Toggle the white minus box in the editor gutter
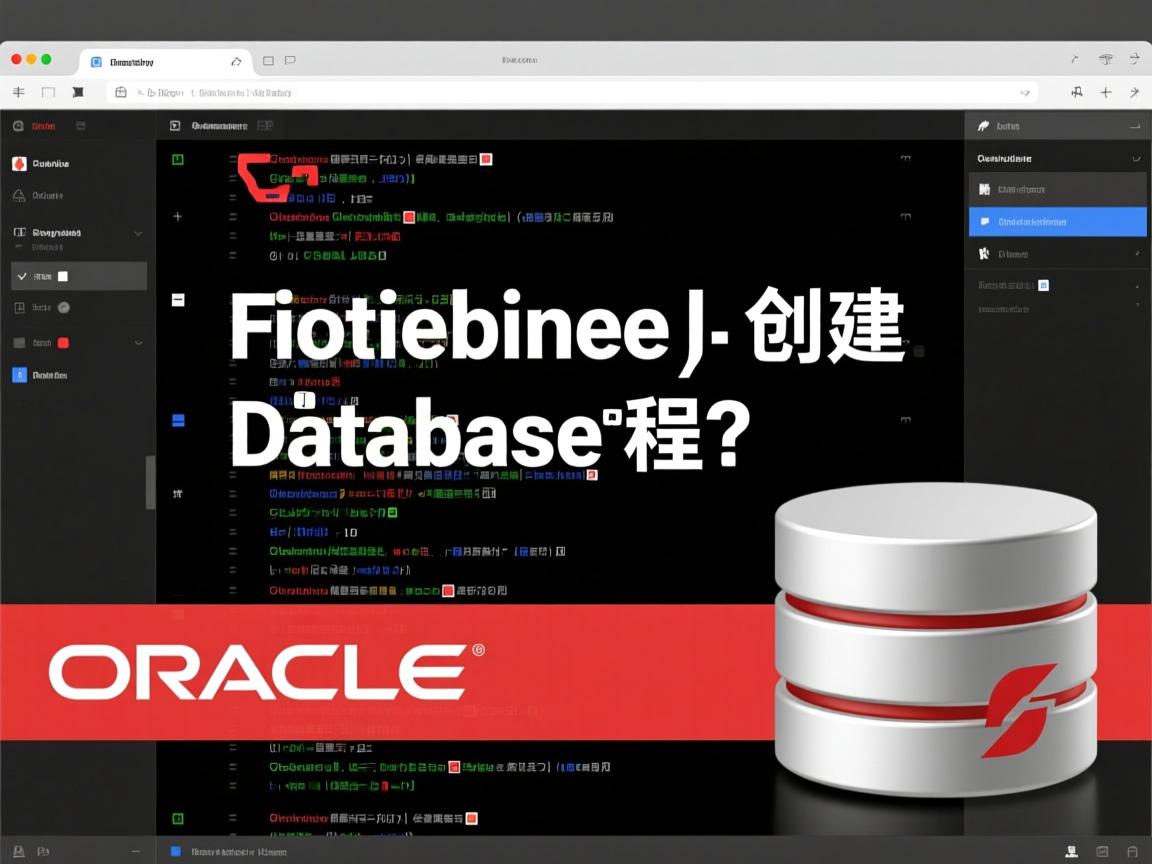Screen dimensions: 1152x864 point(178,299)
